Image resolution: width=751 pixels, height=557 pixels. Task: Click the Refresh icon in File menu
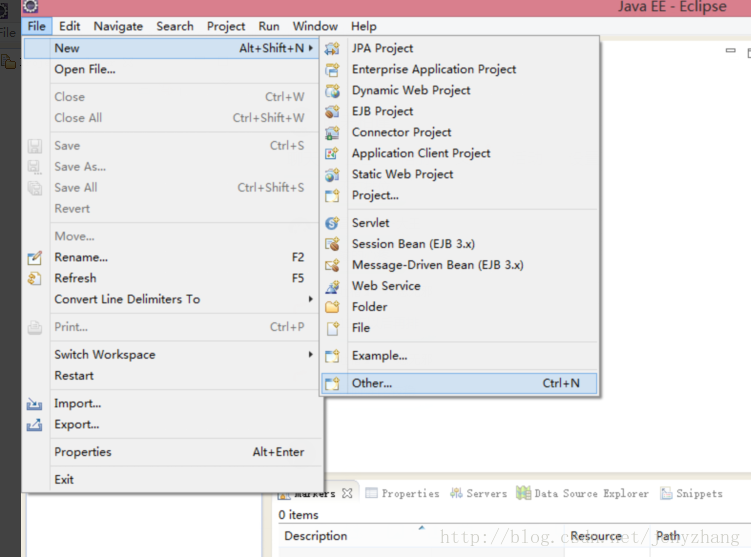34,279
